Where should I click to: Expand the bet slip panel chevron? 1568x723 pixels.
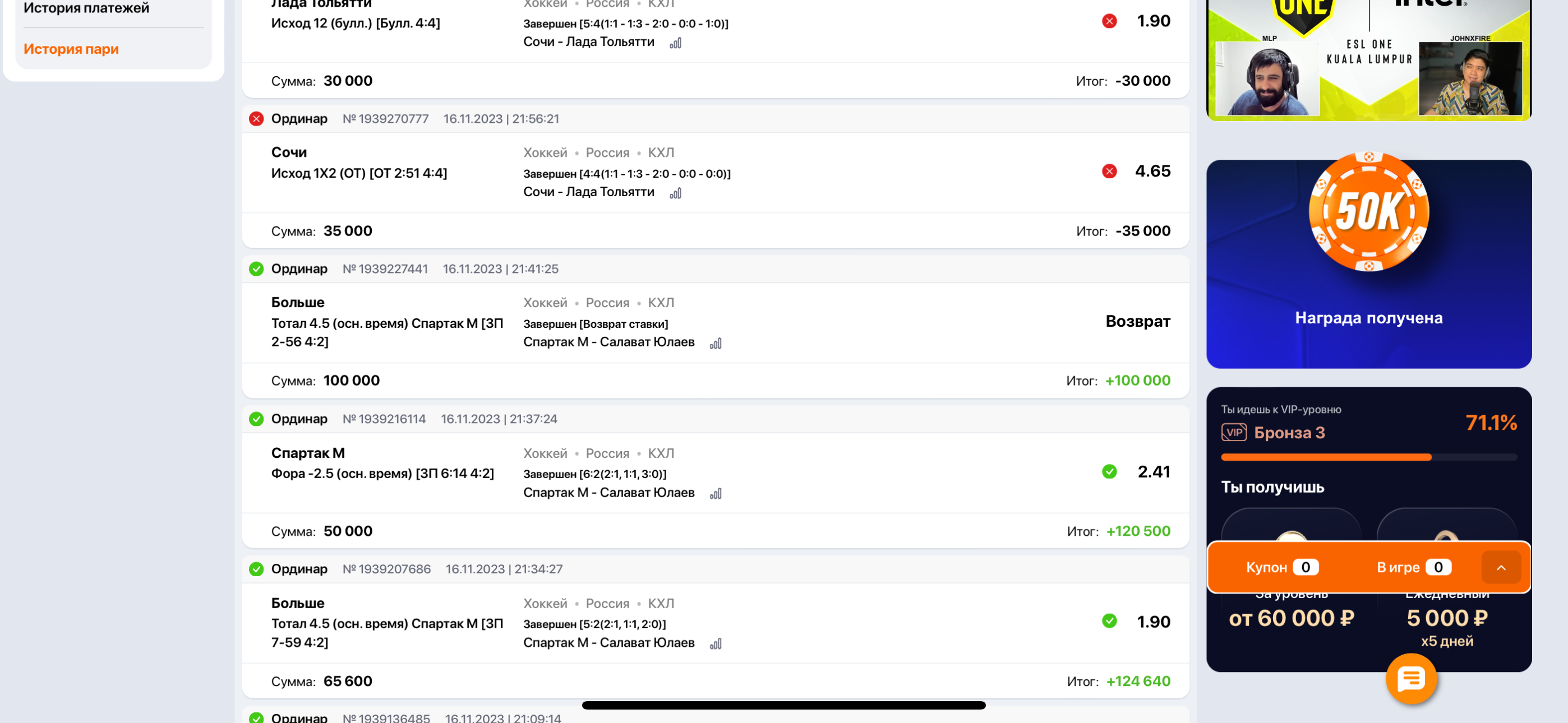click(x=1501, y=567)
